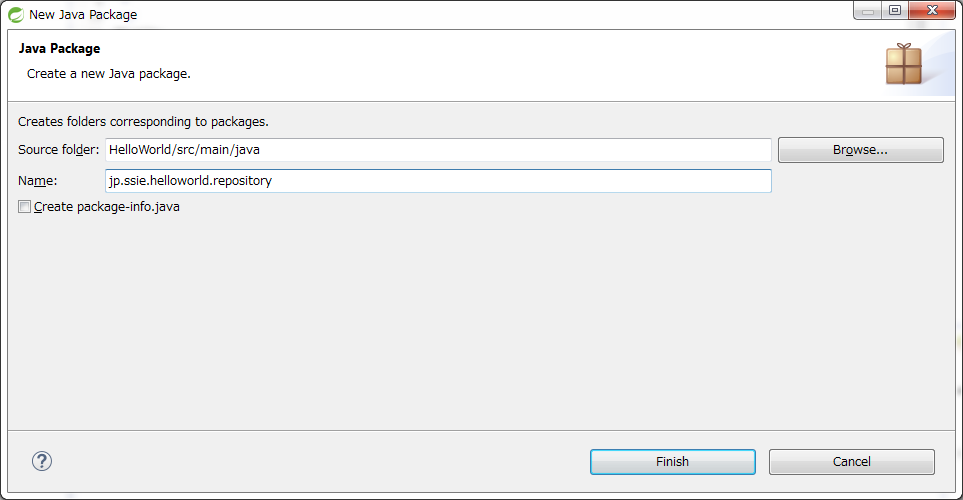Click the 'Source folder:' label
This screenshot has width=963, height=500.
(x=59, y=150)
